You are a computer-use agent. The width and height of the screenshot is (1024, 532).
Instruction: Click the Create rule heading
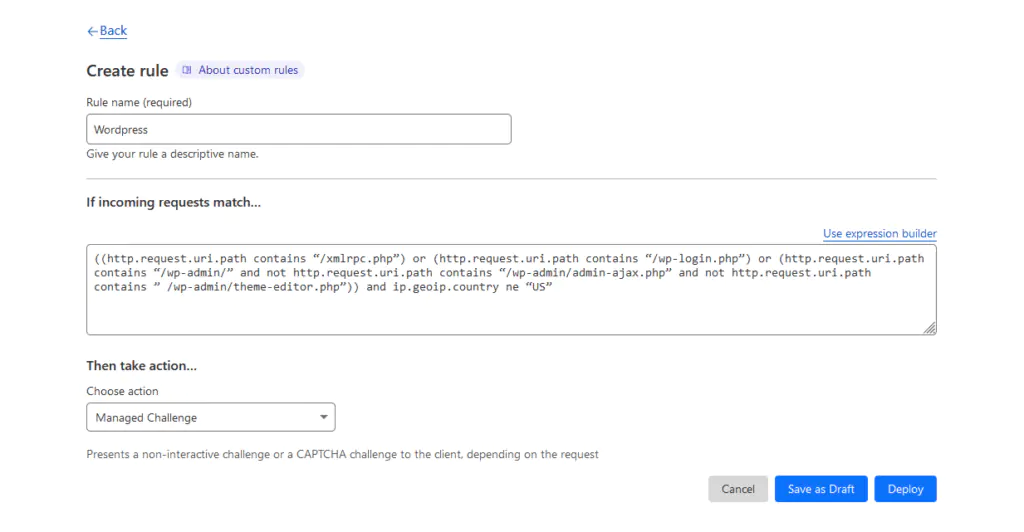pyautogui.click(x=127, y=71)
